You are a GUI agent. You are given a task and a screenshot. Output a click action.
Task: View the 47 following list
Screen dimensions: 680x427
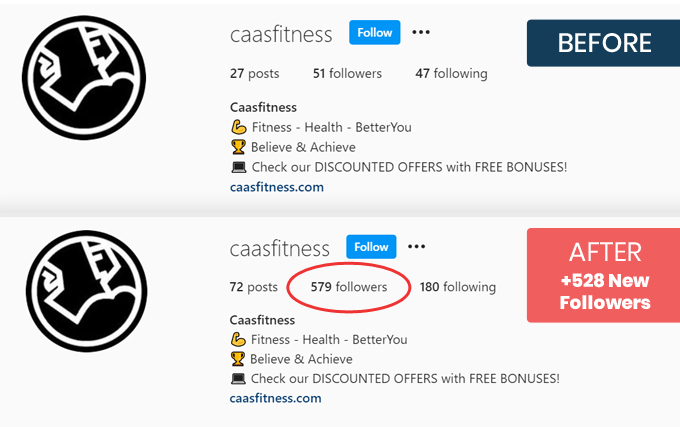pos(451,73)
